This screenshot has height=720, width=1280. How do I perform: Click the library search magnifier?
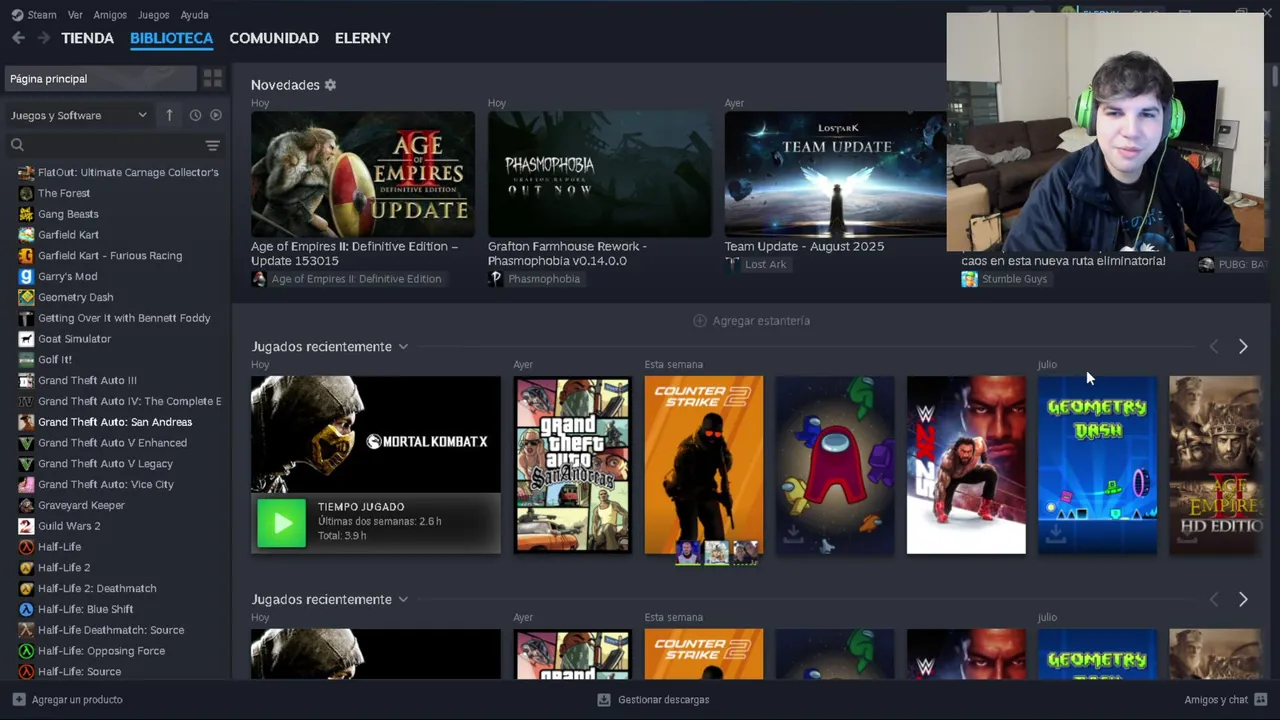point(17,145)
